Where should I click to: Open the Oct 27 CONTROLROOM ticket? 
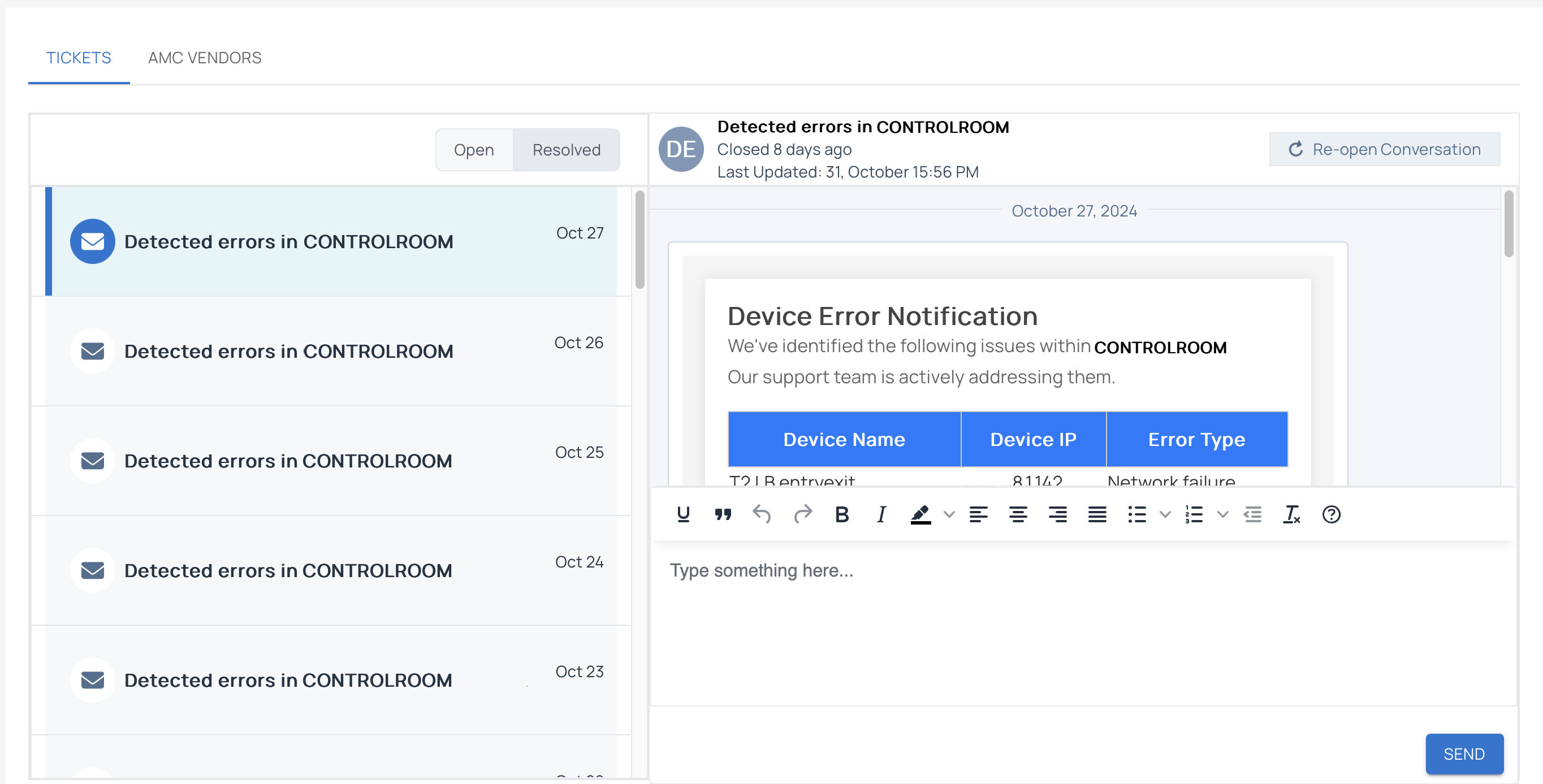coord(331,241)
